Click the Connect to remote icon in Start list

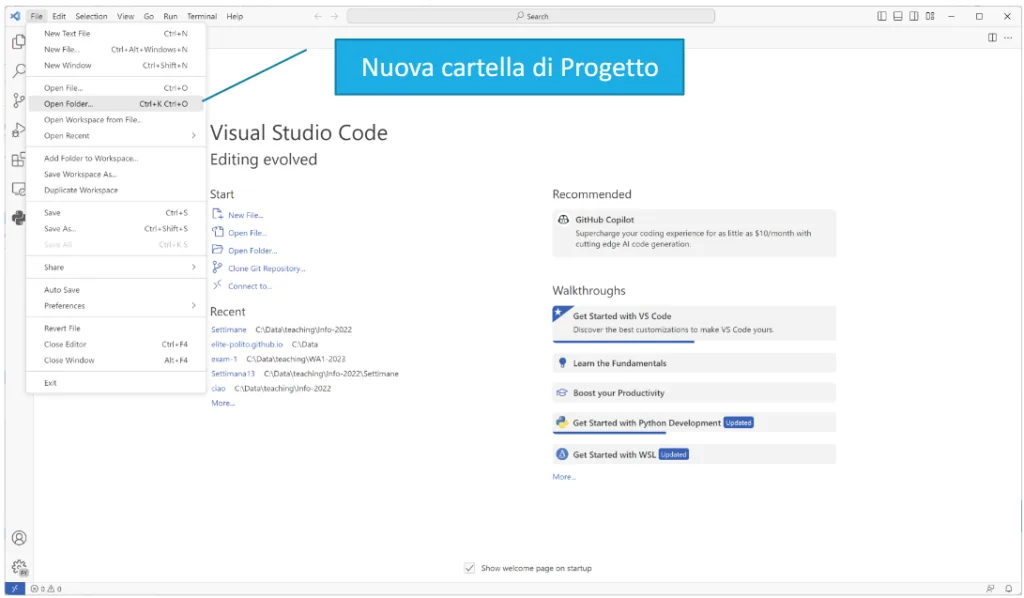(x=217, y=285)
